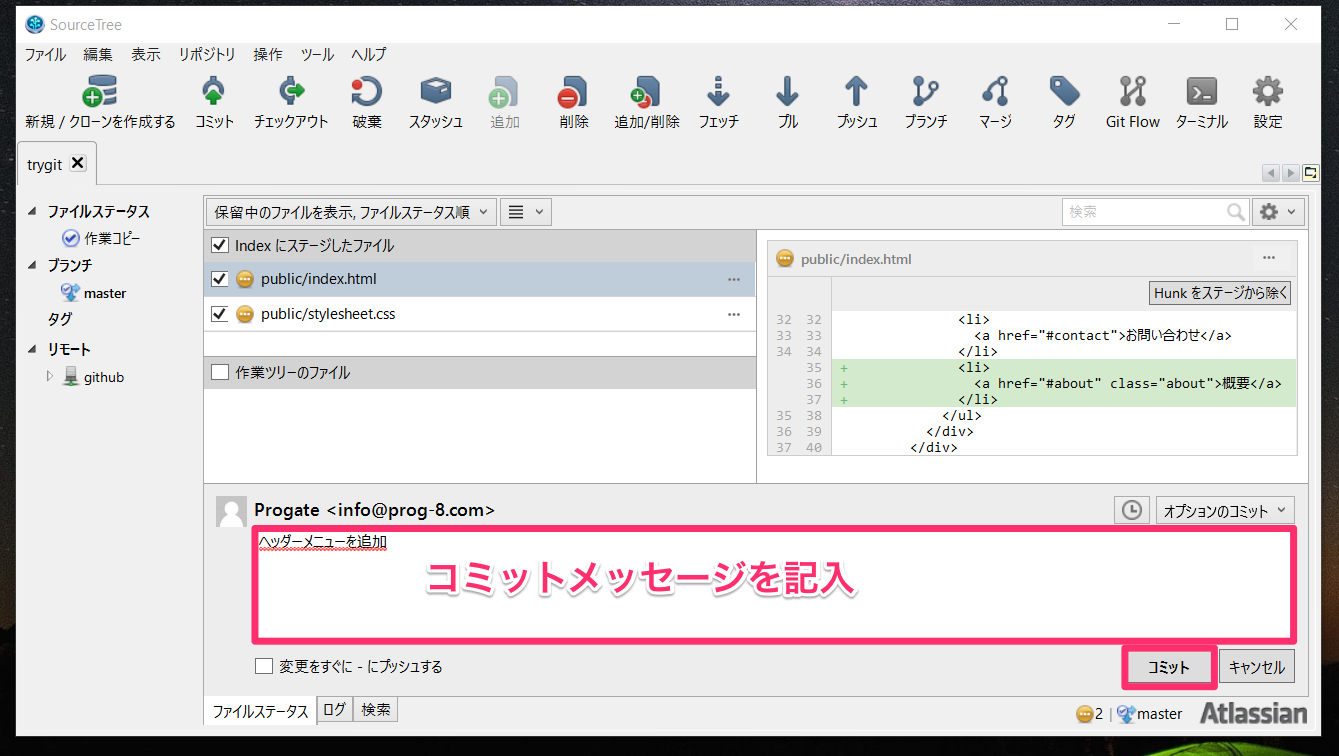Start a フェッチ (Fetch) operation
Screen dimensions: 1339x756
tap(718, 100)
